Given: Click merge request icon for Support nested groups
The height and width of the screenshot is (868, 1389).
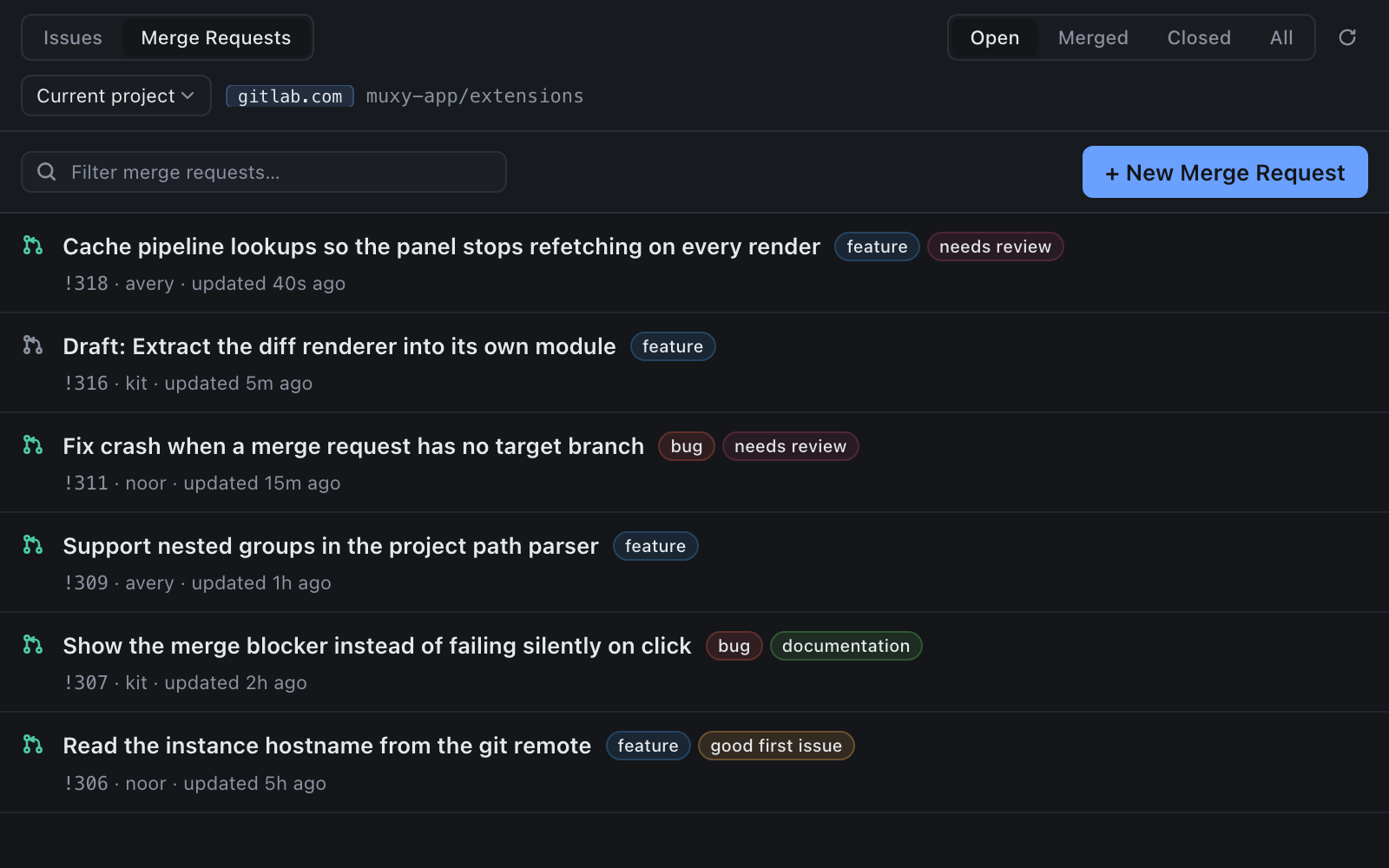Looking at the screenshot, I should [33, 545].
